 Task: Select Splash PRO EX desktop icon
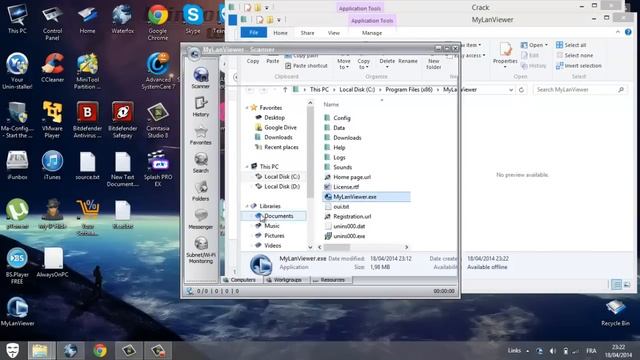coord(158,169)
